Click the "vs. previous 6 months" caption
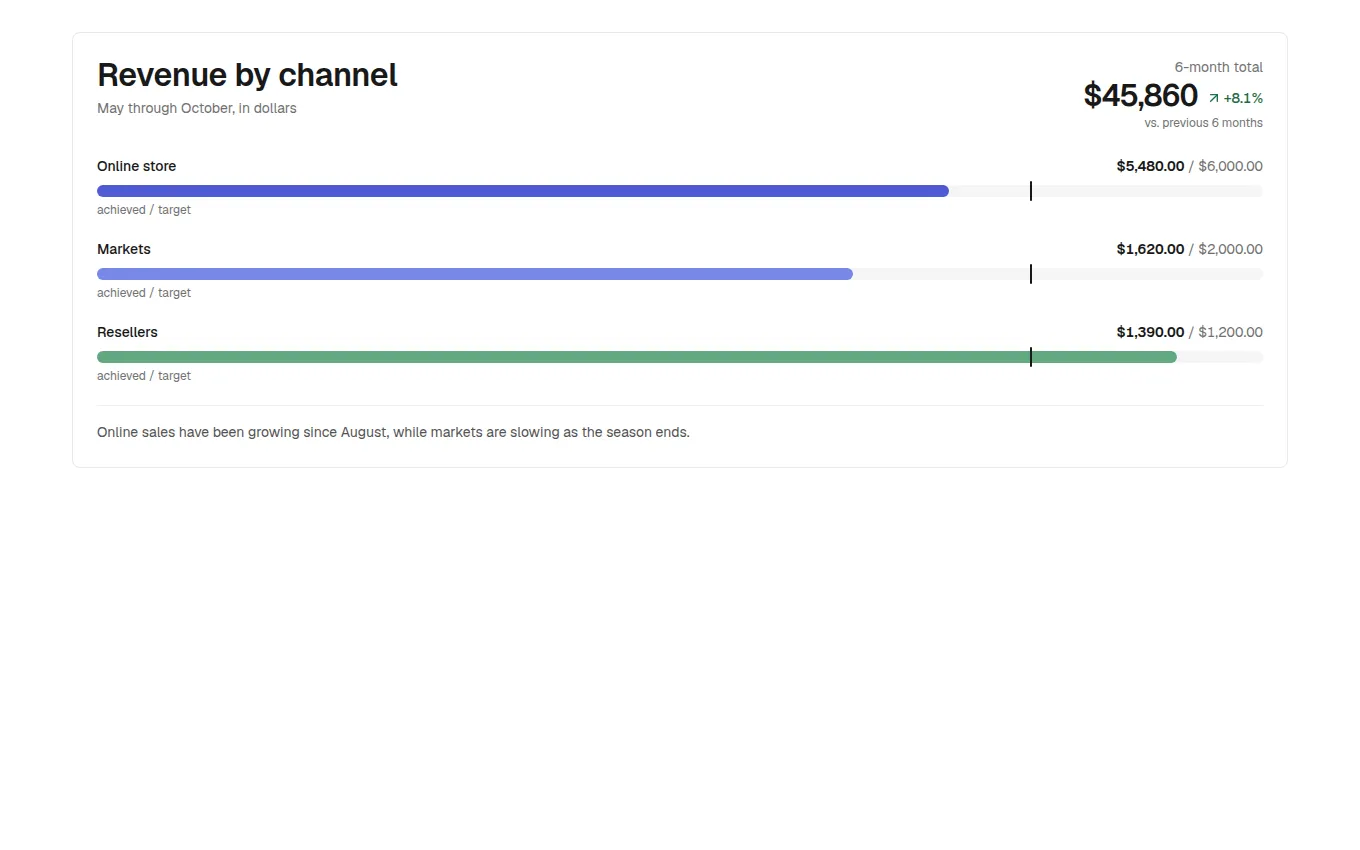Screen dimensions: 1360x850 tap(1203, 123)
